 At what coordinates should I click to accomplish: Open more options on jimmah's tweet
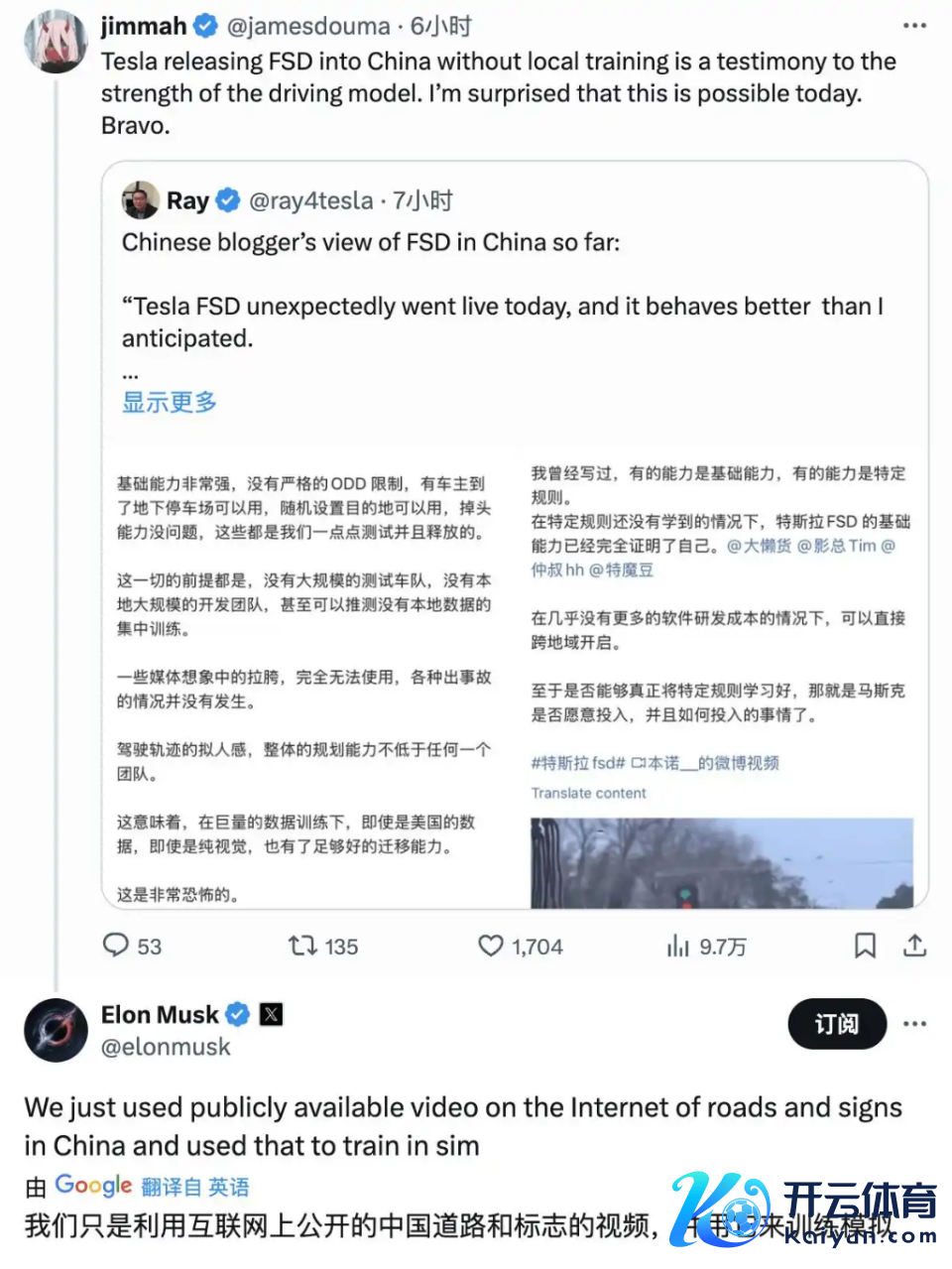click(x=914, y=26)
